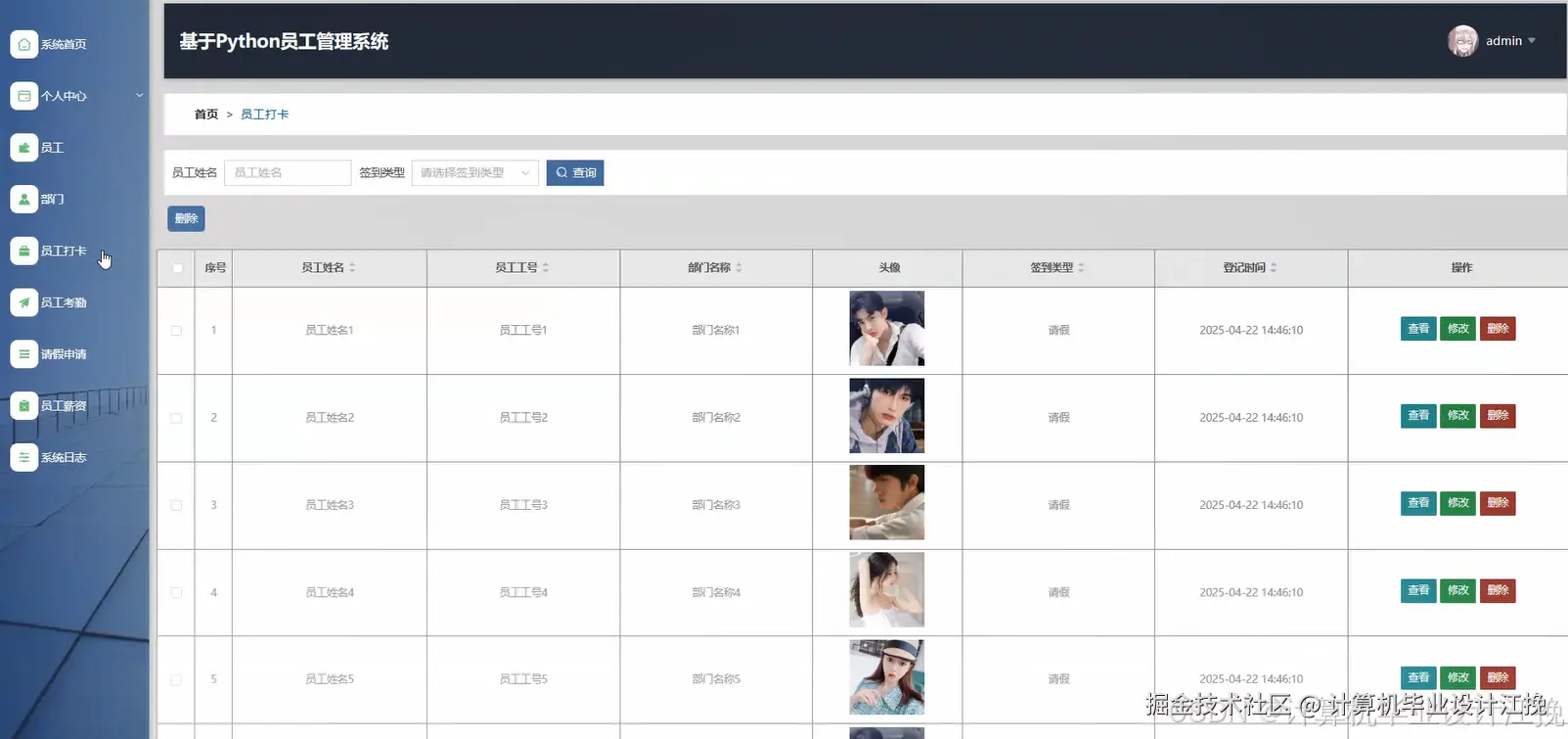This screenshot has width=1568, height=739.
Task: Click 基于Python员工管理系统 header title
Action: 284,41
